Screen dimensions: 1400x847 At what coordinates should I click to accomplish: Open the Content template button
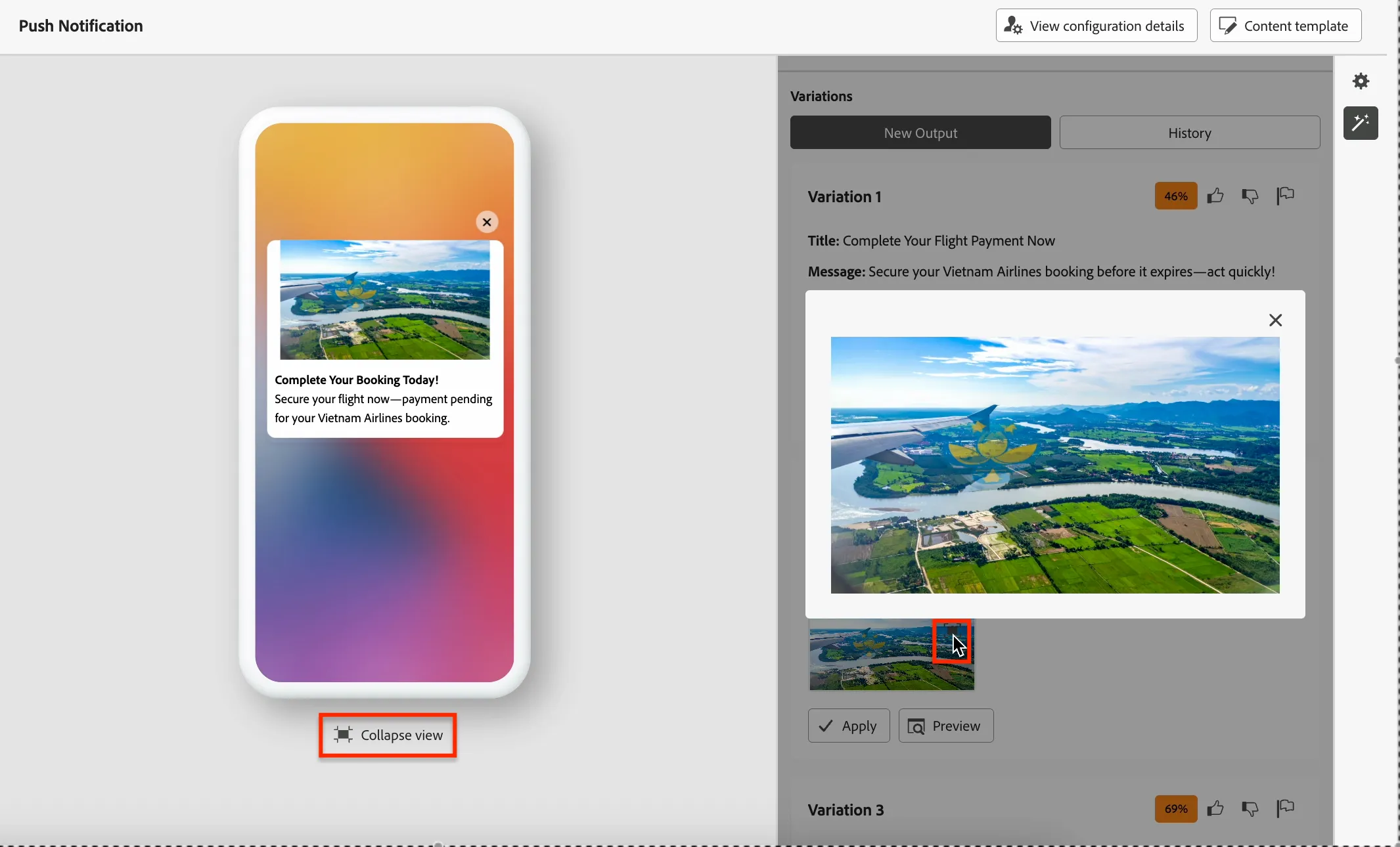click(1286, 26)
